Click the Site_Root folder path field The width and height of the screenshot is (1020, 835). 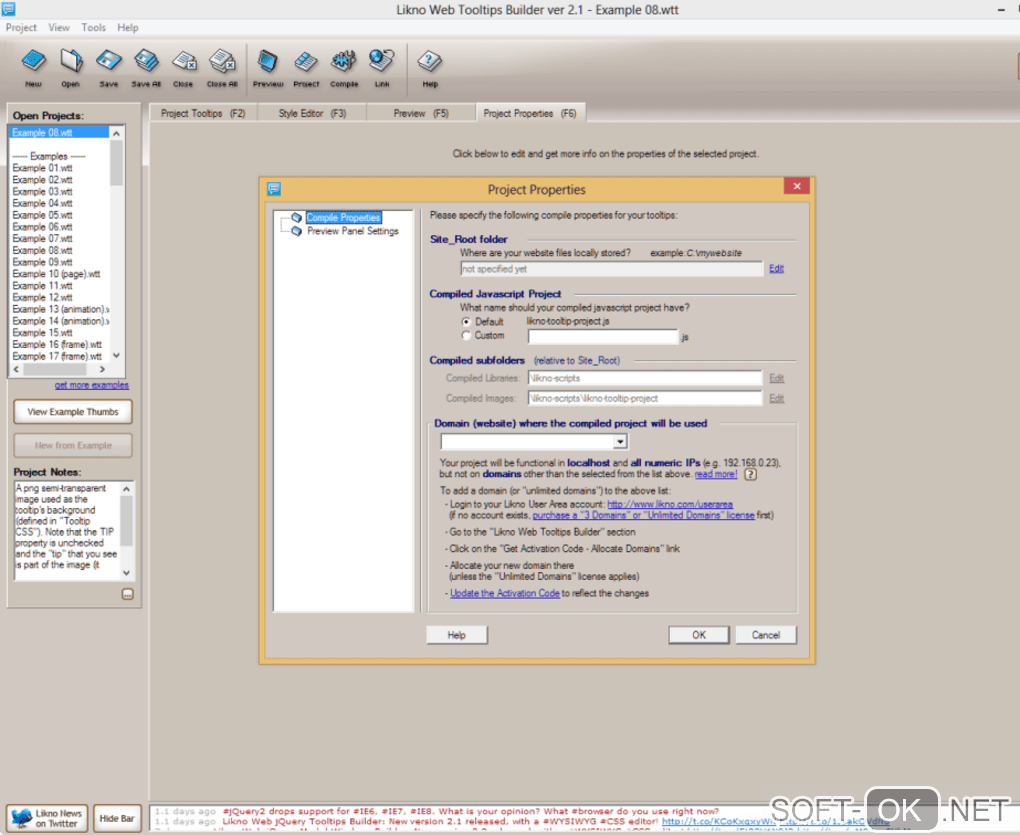coord(611,269)
